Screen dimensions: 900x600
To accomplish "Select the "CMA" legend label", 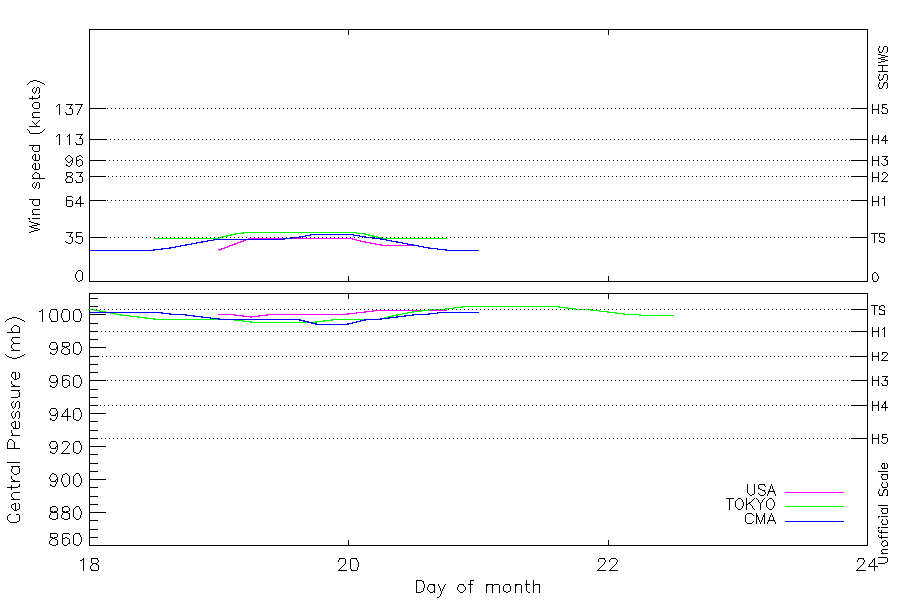I will point(760,519).
